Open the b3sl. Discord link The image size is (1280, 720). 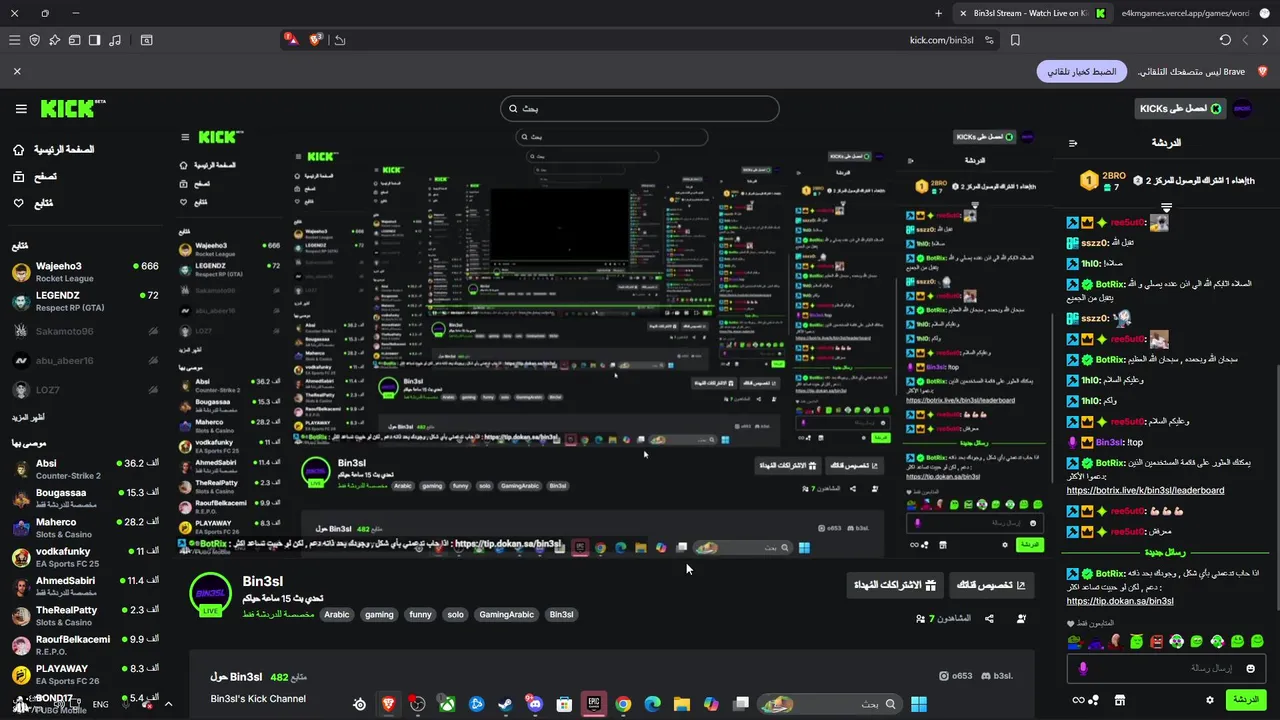coord(997,676)
